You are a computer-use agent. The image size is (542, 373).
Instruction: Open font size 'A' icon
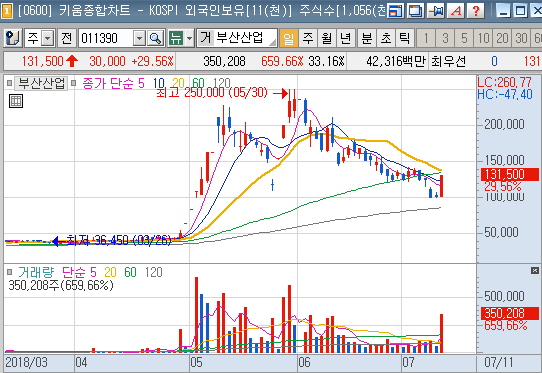point(456,11)
